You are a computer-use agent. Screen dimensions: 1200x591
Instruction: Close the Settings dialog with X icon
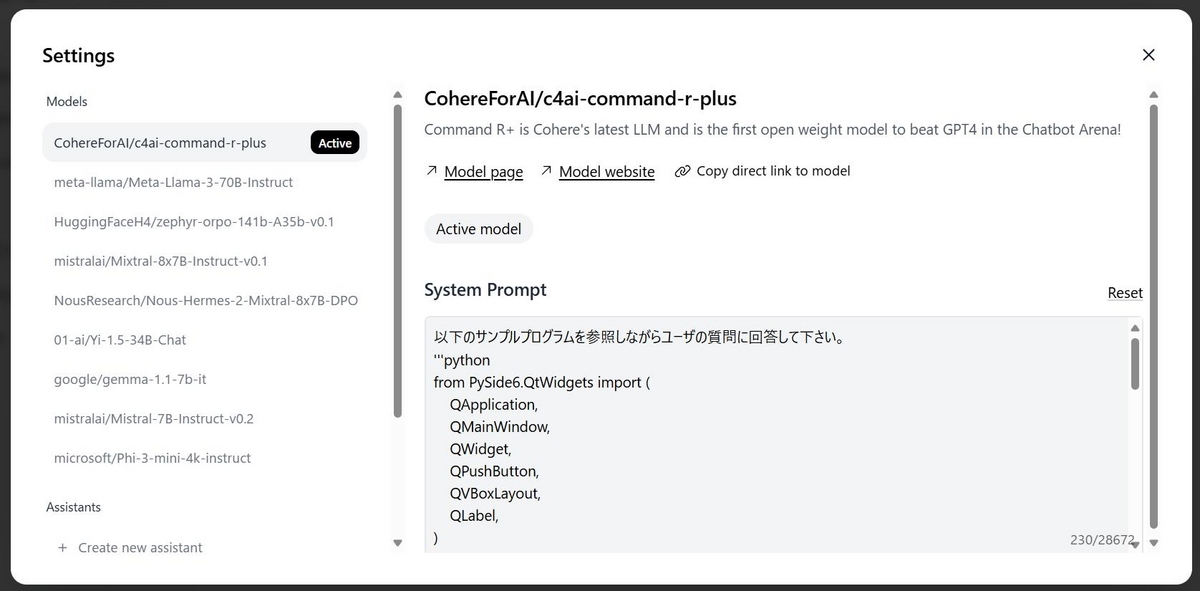1148,55
